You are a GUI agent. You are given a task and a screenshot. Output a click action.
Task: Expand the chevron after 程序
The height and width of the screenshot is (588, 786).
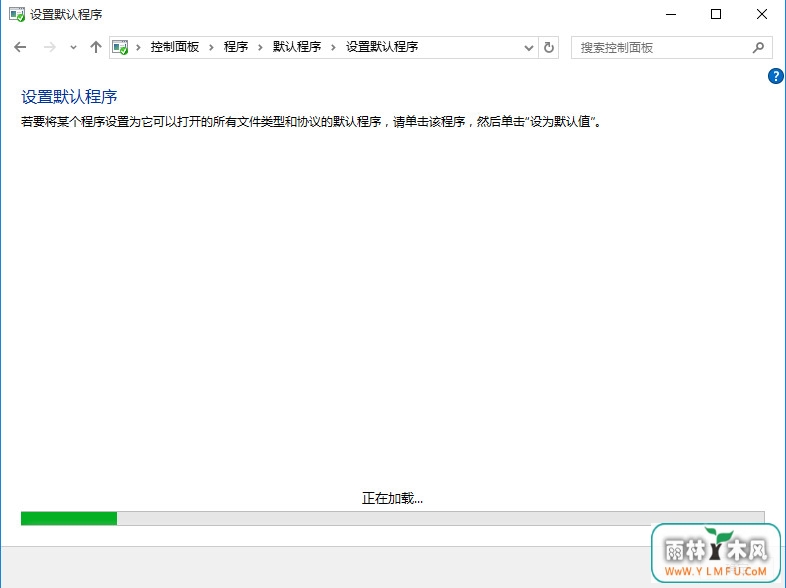260,48
